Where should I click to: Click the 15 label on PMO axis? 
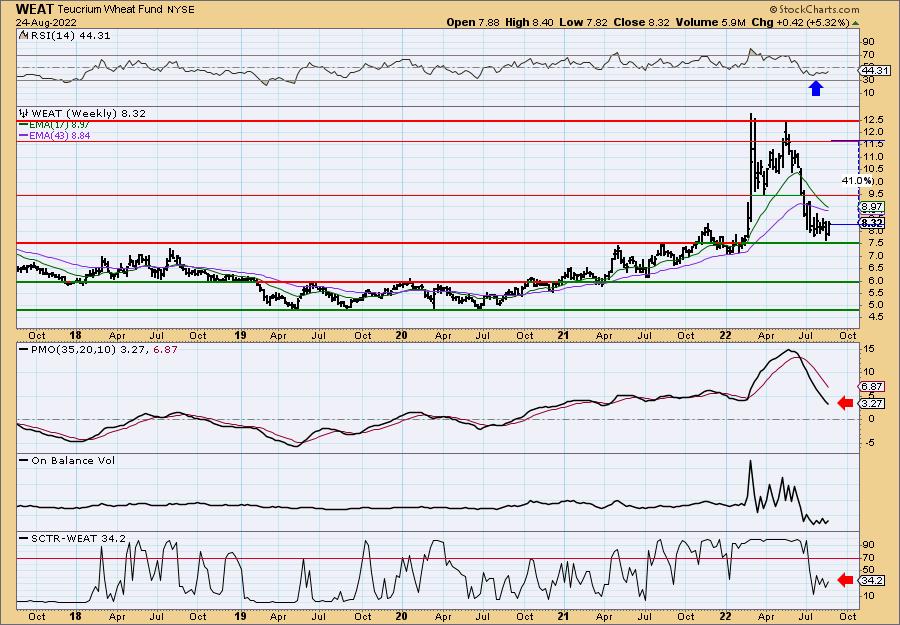(868, 347)
